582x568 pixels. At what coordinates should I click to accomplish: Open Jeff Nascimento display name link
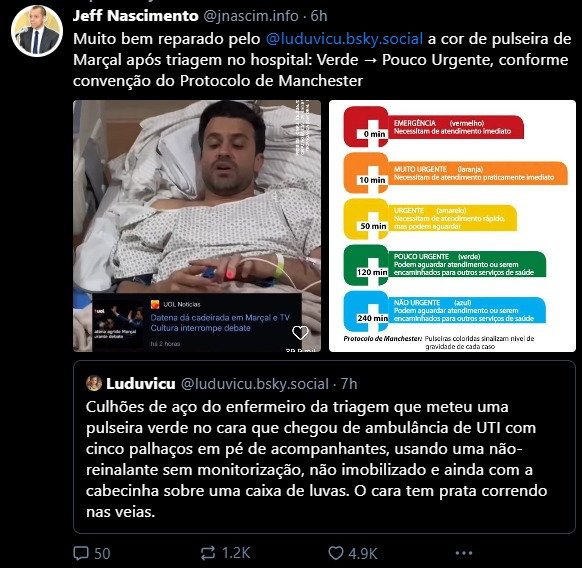[135, 16]
